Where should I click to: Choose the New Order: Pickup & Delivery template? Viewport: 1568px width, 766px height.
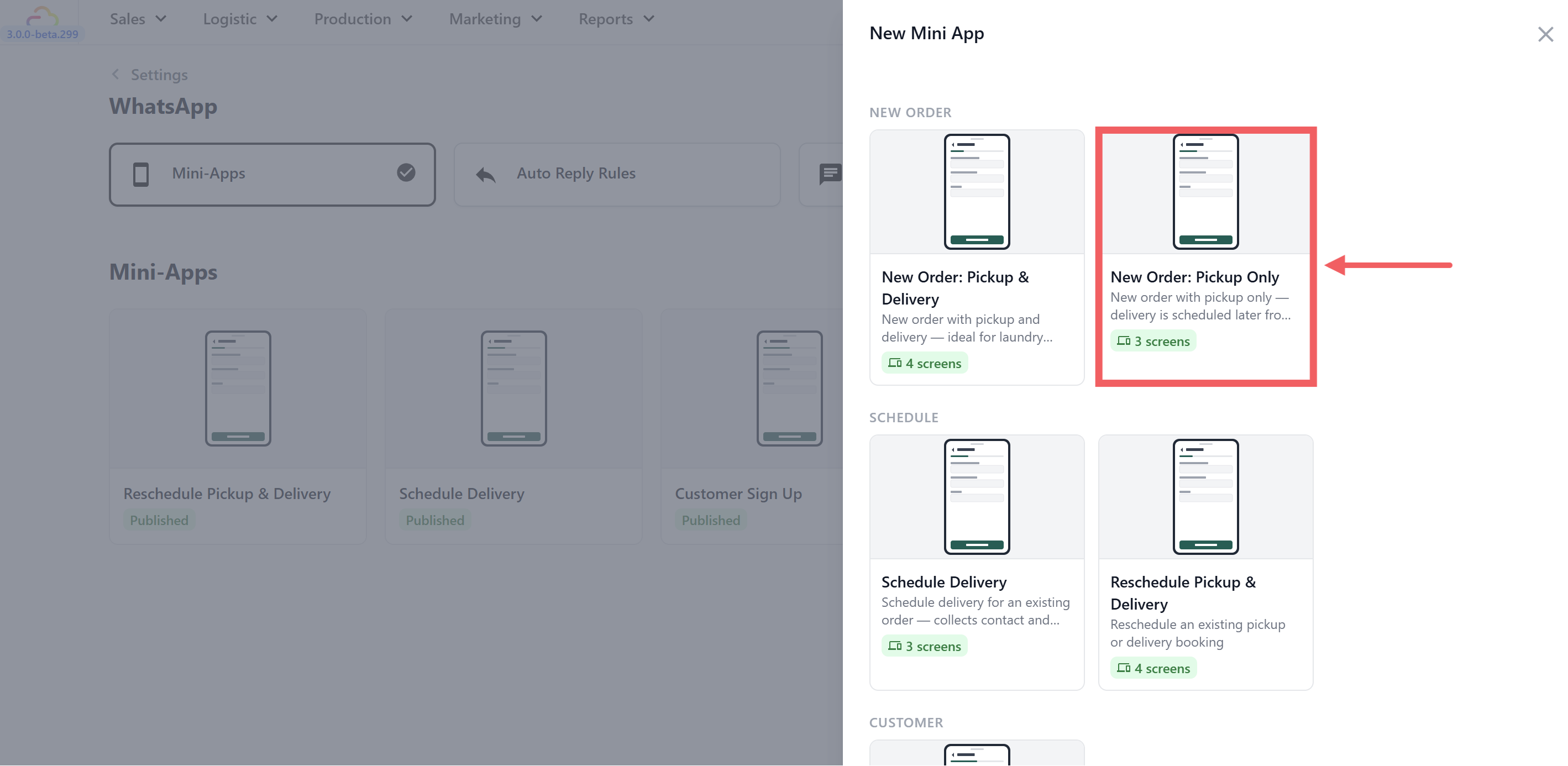click(977, 257)
